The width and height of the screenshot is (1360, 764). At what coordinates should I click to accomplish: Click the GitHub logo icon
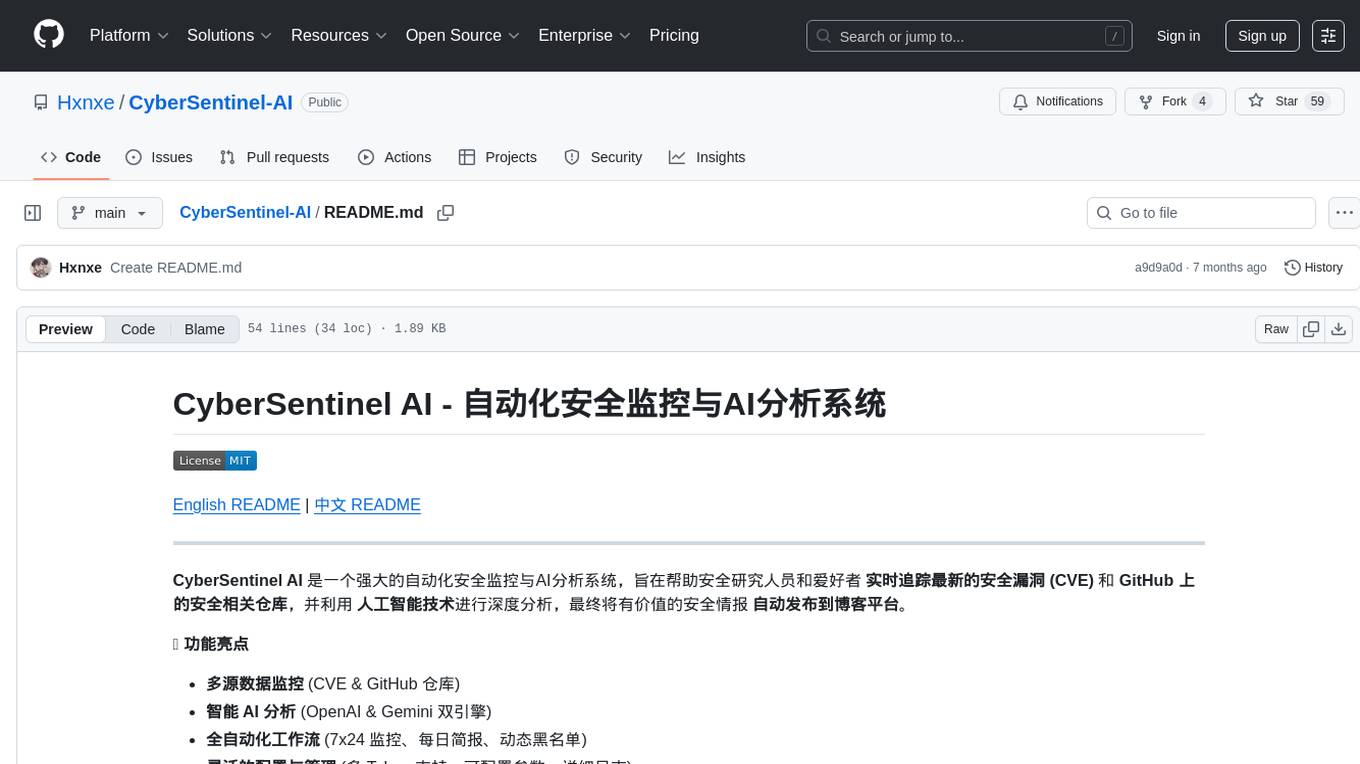49,35
